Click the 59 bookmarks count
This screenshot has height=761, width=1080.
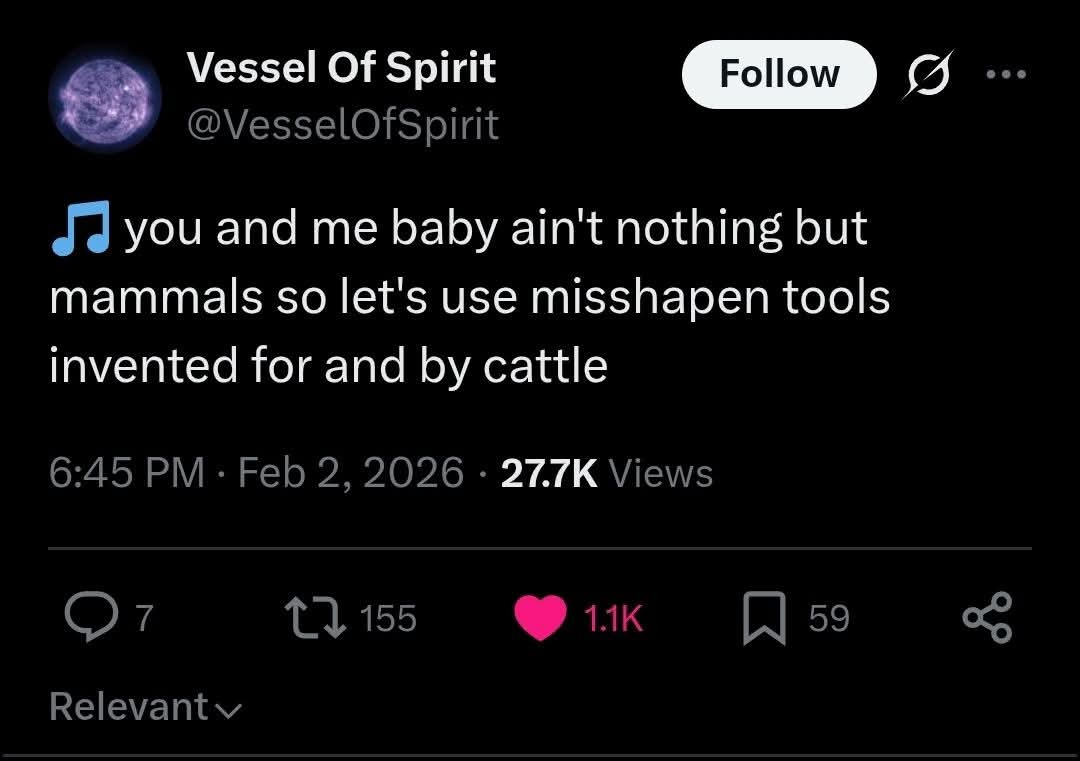829,619
